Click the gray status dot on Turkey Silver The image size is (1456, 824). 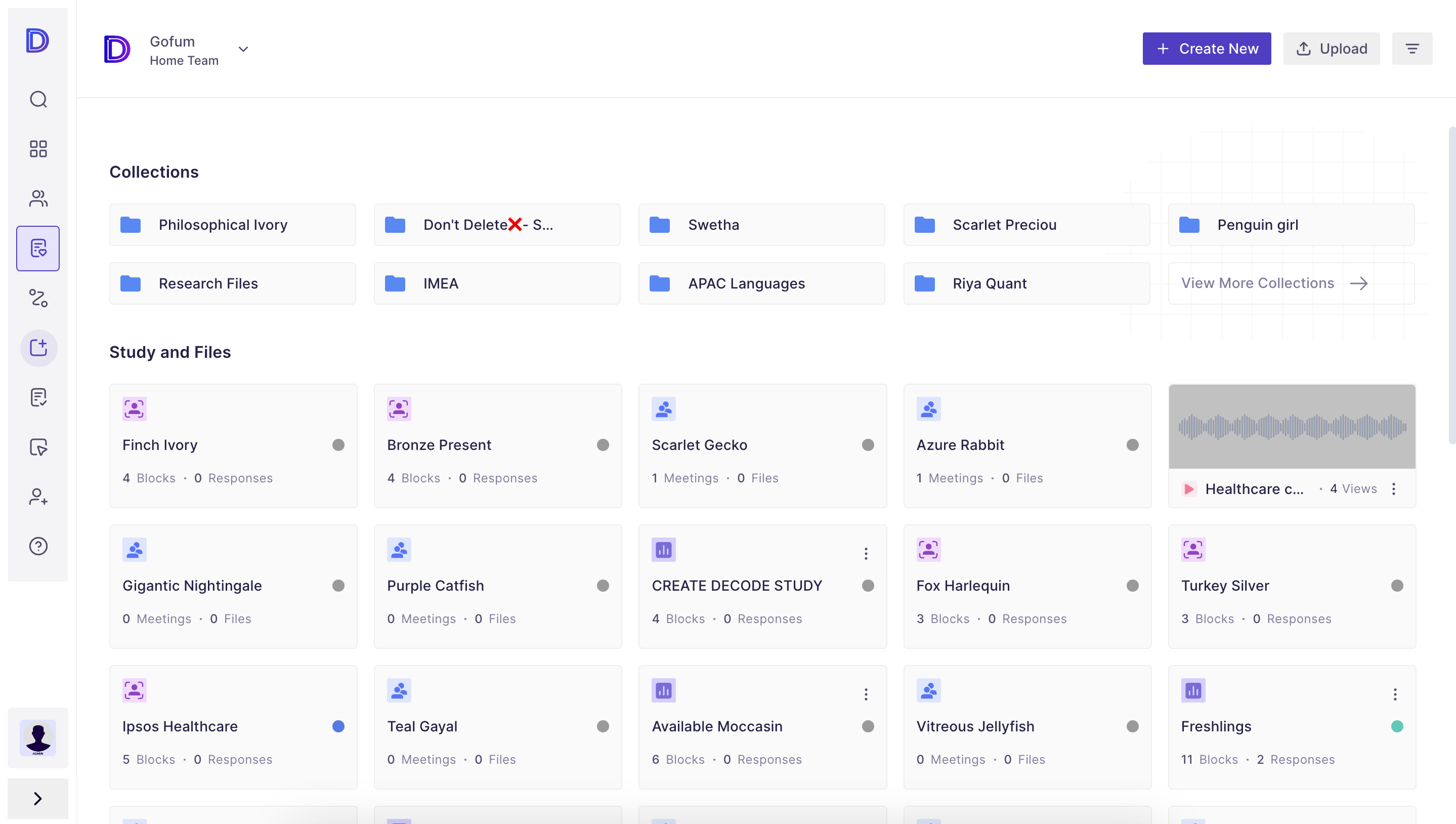pyautogui.click(x=1397, y=586)
